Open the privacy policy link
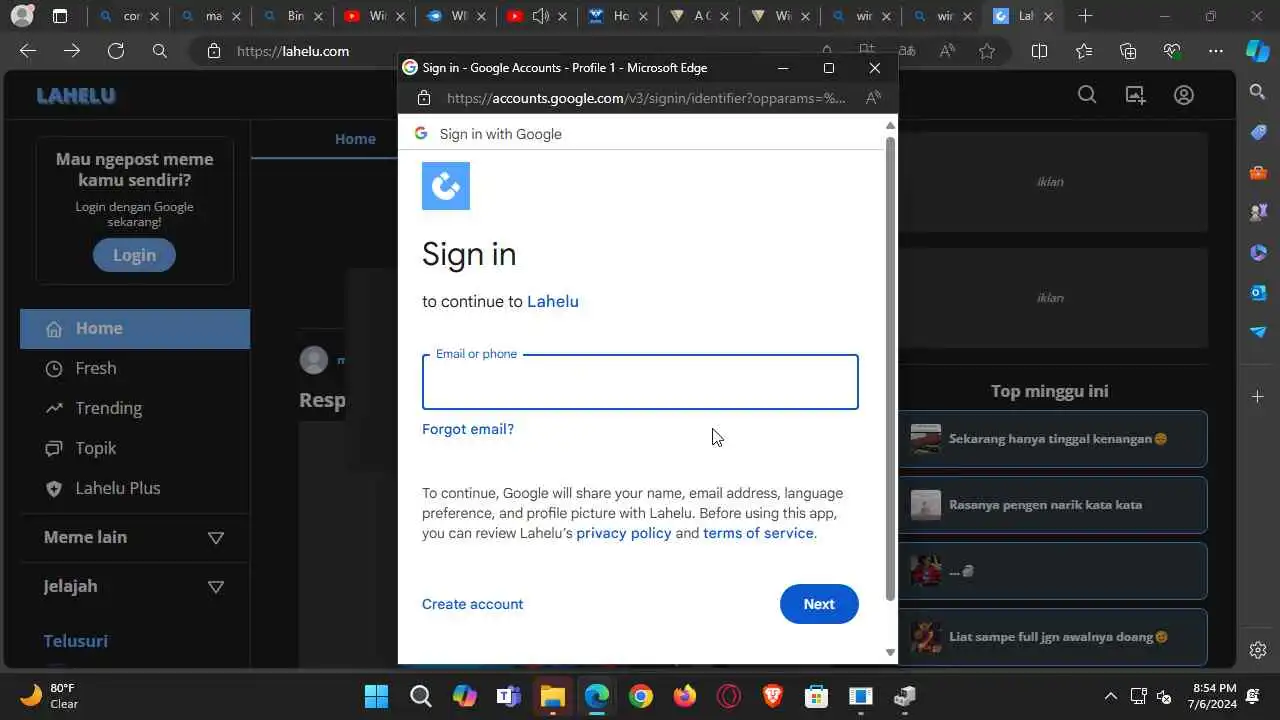The height and width of the screenshot is (720, 1280). point(624,533)
